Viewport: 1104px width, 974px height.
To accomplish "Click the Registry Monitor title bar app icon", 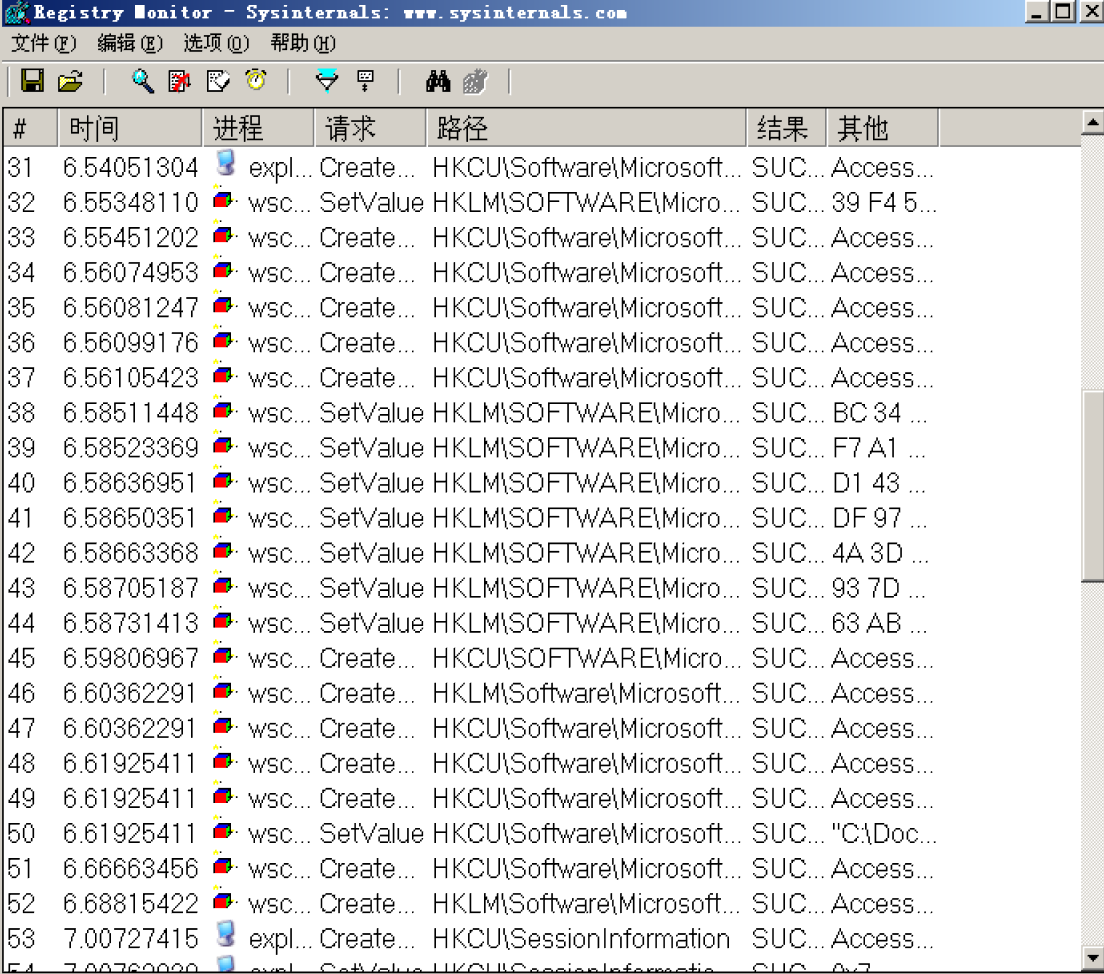I will 17,13.
